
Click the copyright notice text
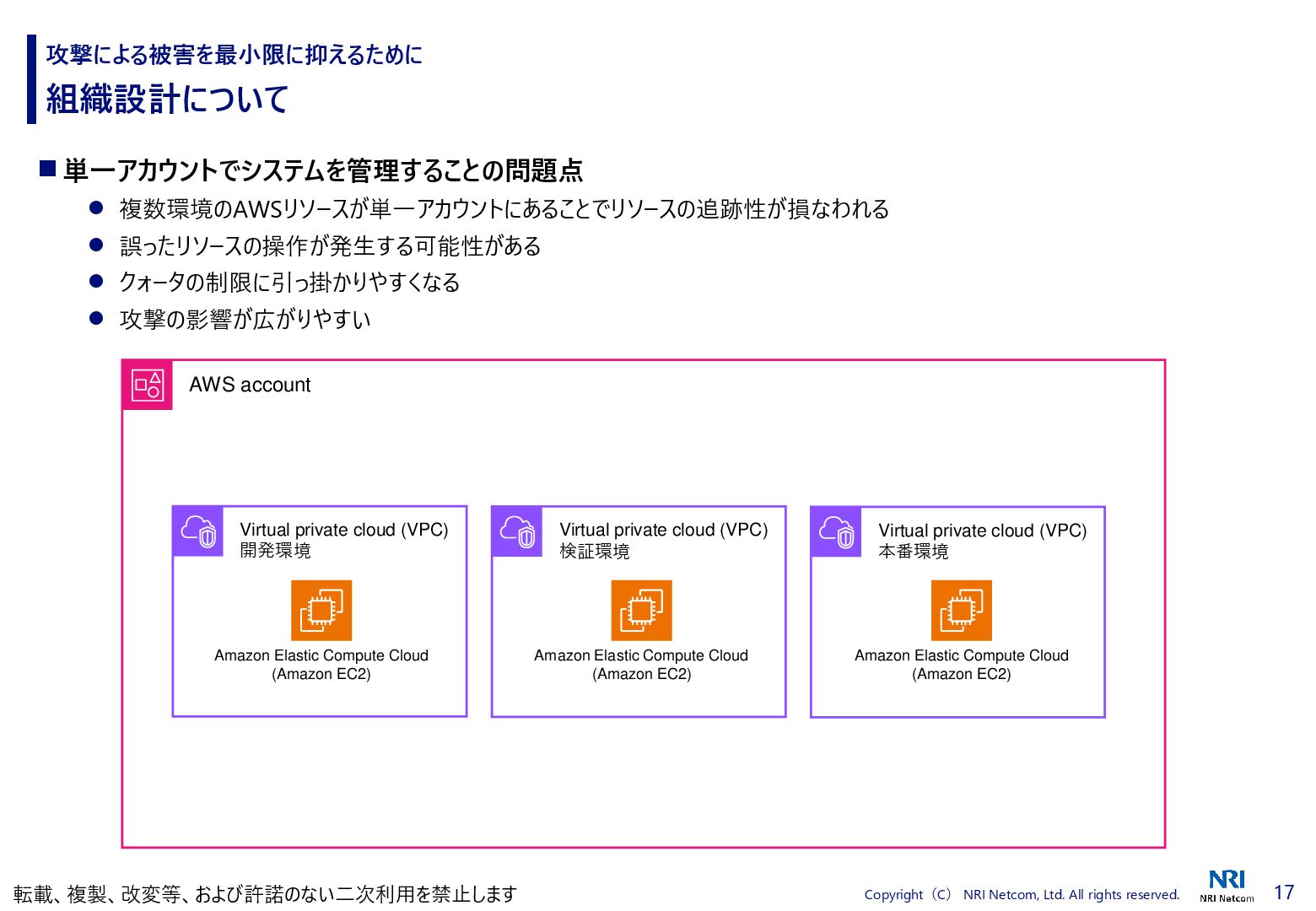click(x=1022, y=894)
